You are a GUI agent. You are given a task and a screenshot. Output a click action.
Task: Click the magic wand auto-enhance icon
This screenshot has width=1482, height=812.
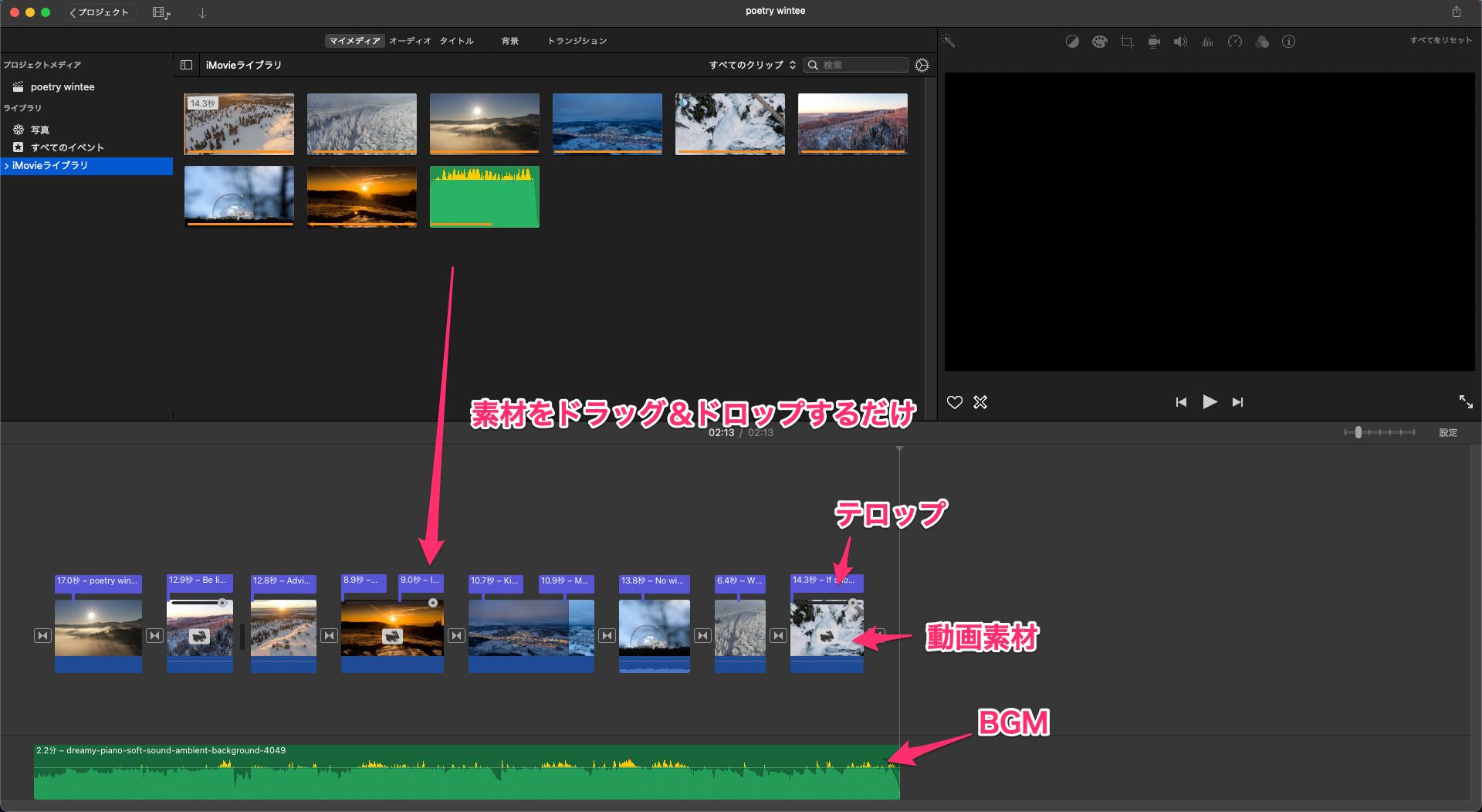[949, 42]
